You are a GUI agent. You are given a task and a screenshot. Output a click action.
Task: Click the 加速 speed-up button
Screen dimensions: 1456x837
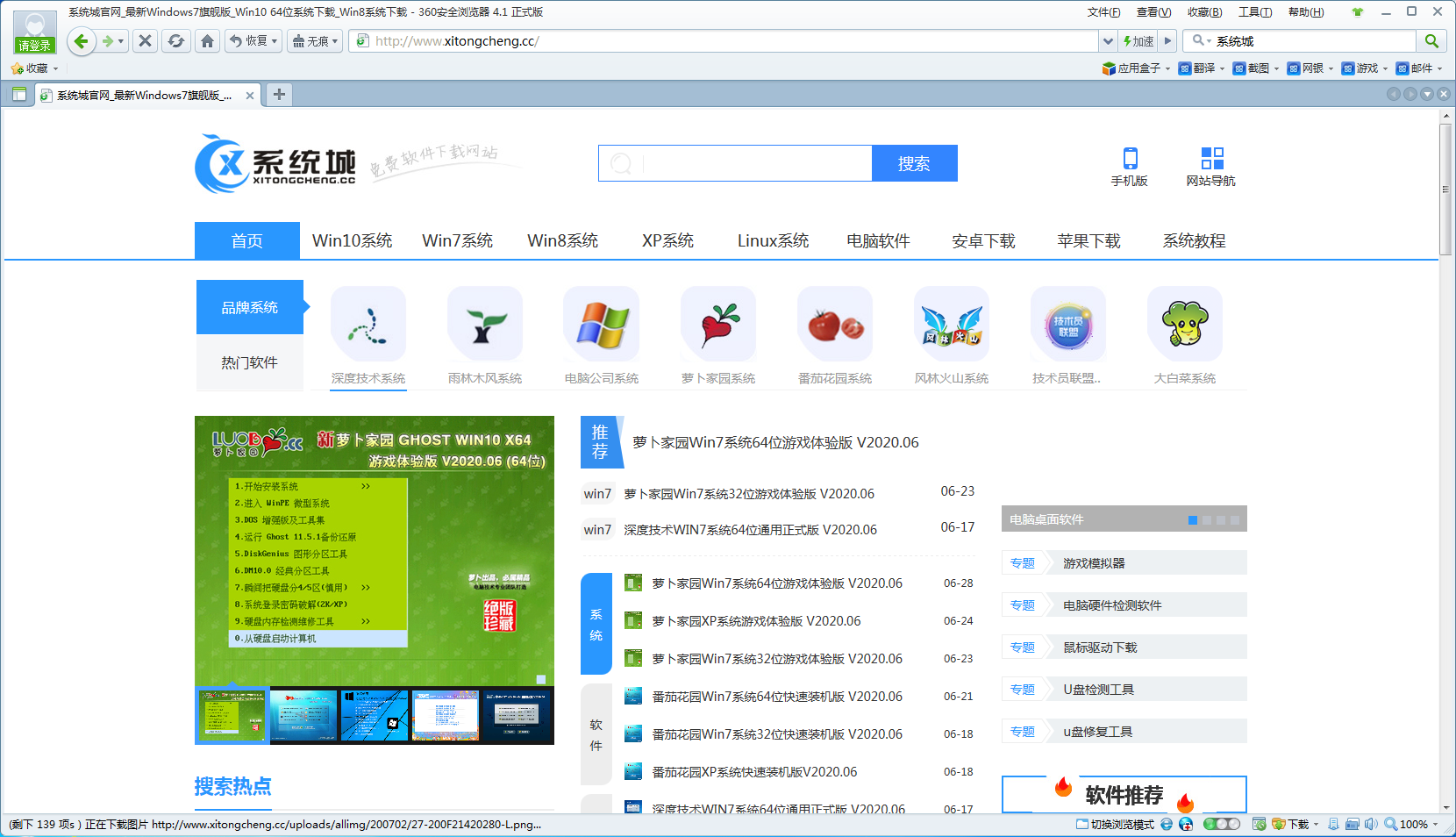(1138, 41)
